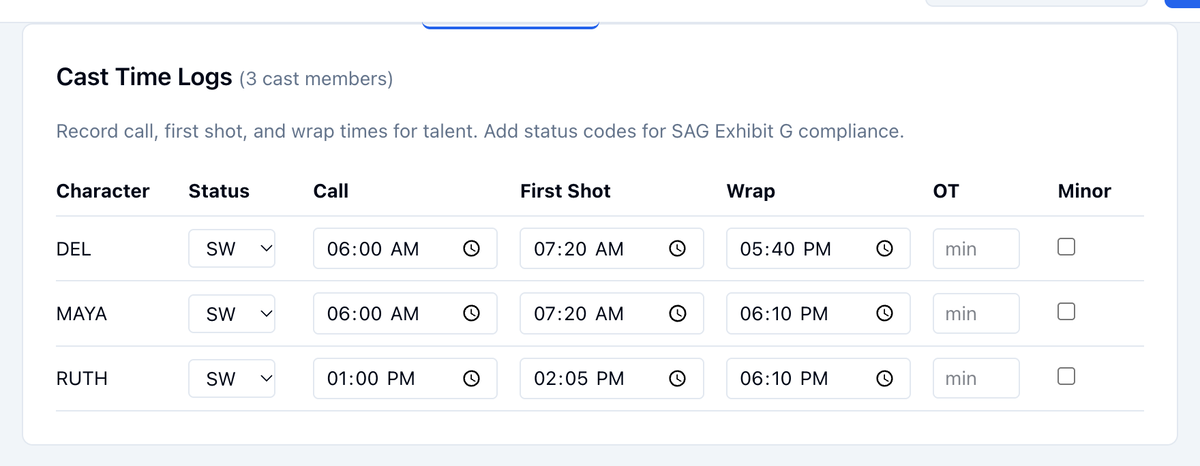Toggle the Minor checkbox for RUTH
1200x466 pixels.
pos(1067,377)
